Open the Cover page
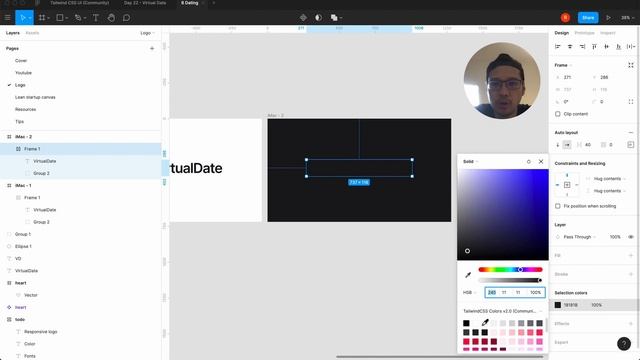The width and height of the screenshot is (640, 360). tap(21, 61)
